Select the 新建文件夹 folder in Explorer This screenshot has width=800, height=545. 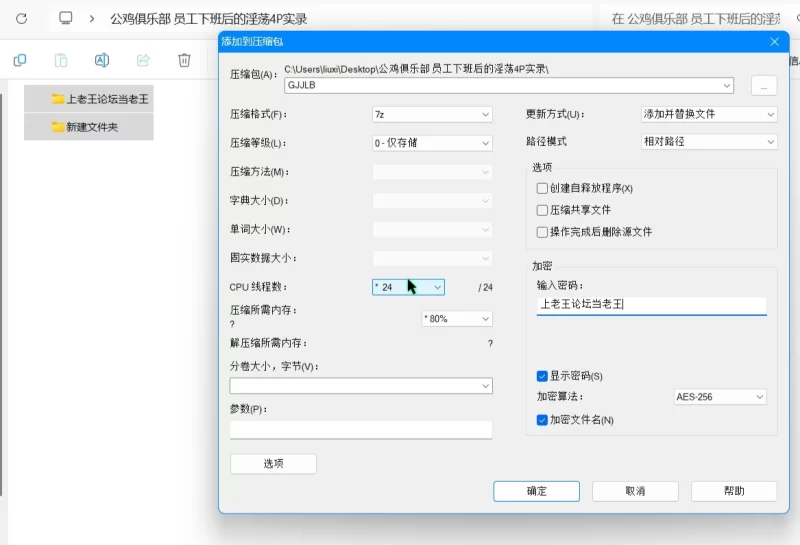(x=89, y=127)
